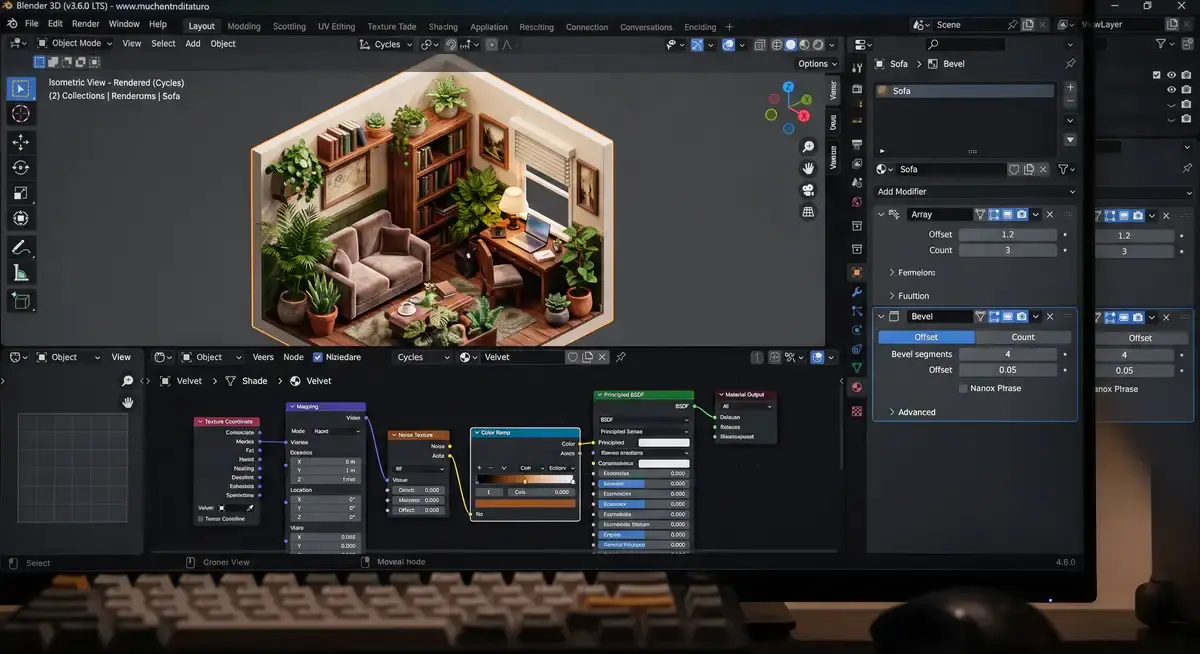1200x654 pixels.
Task: Select the Scale tool
Action: point(21,193)
